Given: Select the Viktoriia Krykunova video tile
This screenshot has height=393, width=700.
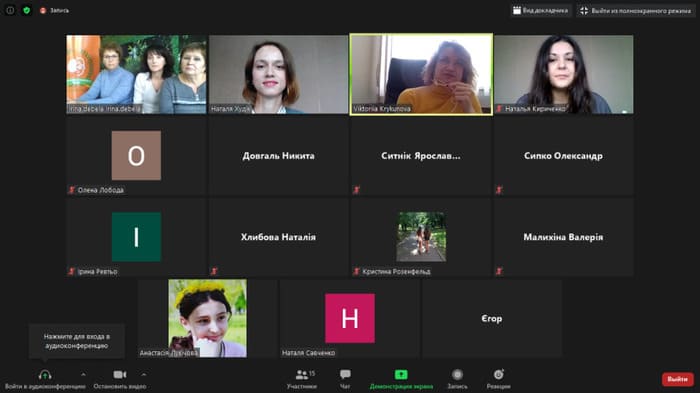Looking at the screenshot, I should [421, 74].
